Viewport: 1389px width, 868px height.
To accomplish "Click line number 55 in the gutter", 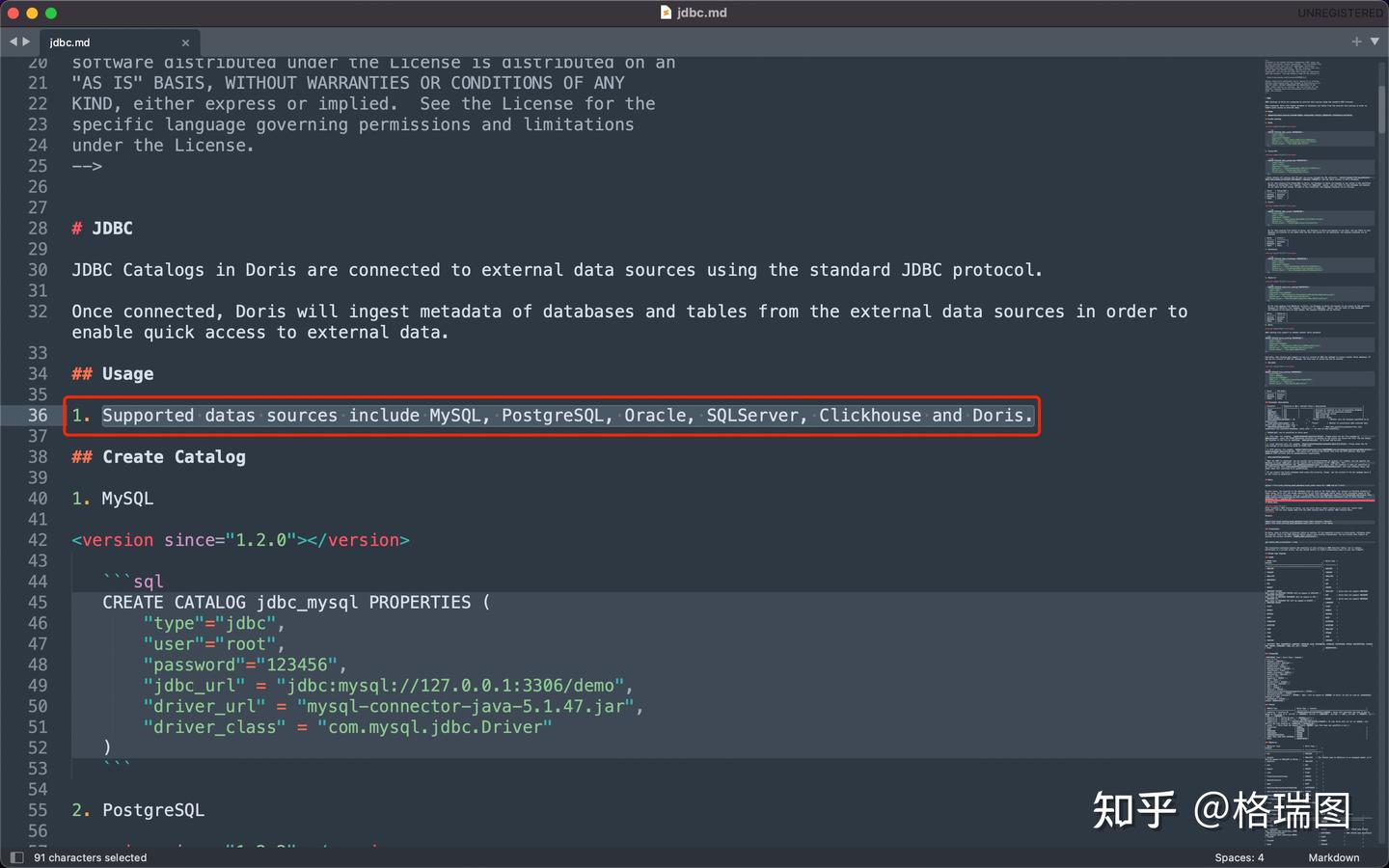I will [38, 810].
